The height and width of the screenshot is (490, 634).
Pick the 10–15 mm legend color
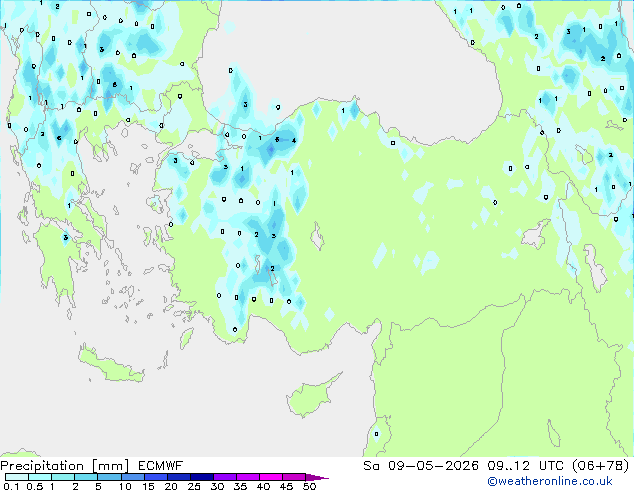click(132, 477)
